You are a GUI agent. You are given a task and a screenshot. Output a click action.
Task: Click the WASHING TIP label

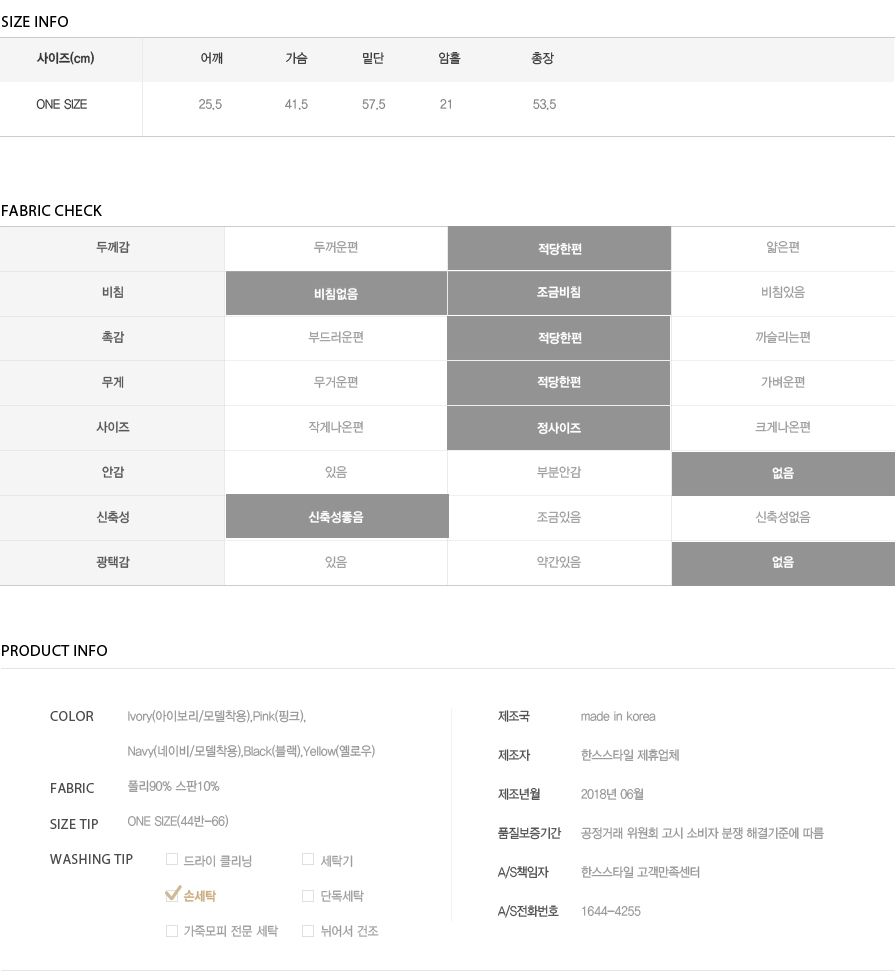(92, 859)
